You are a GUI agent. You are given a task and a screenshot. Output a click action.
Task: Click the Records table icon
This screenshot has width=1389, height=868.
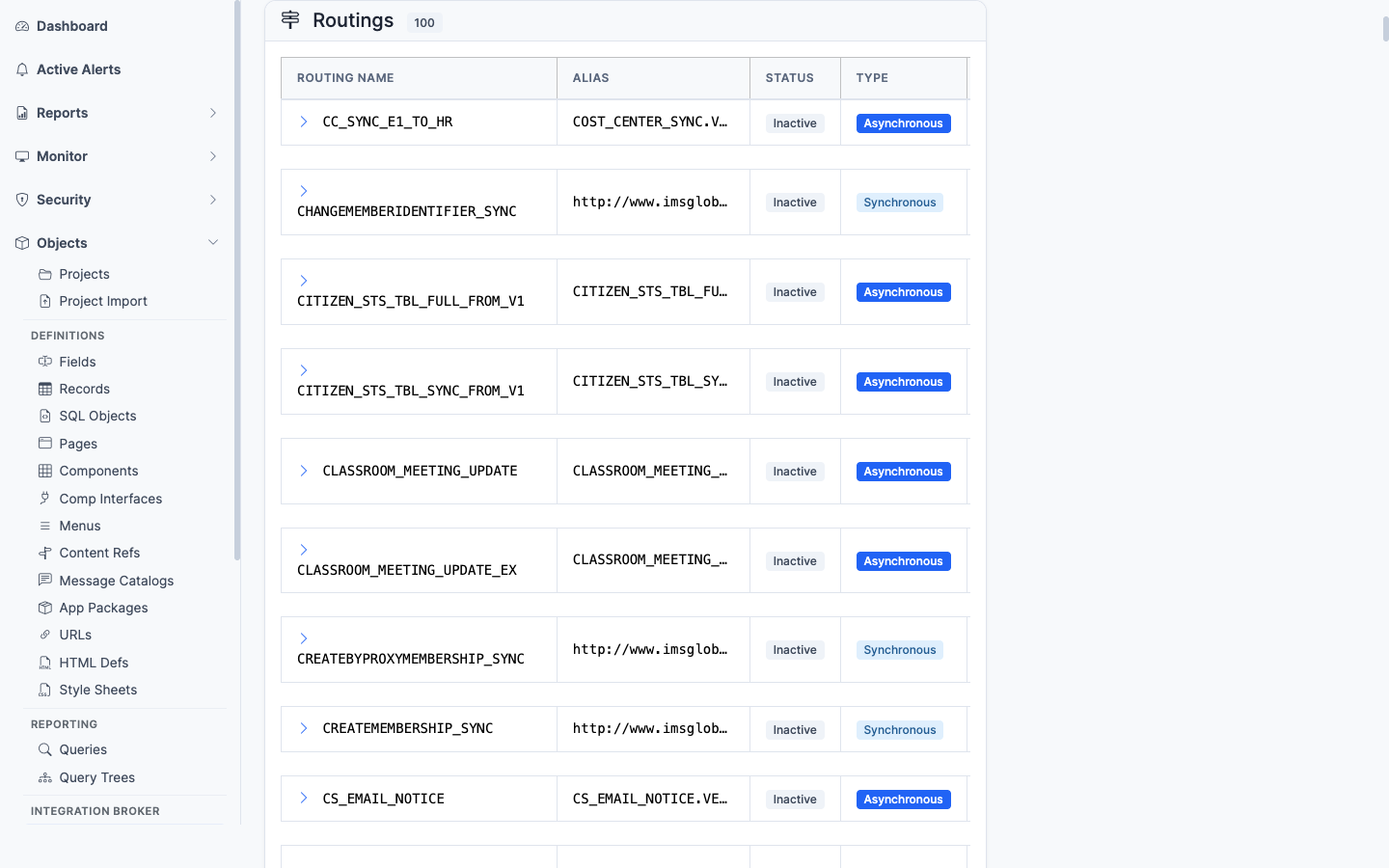coord(45,389)
